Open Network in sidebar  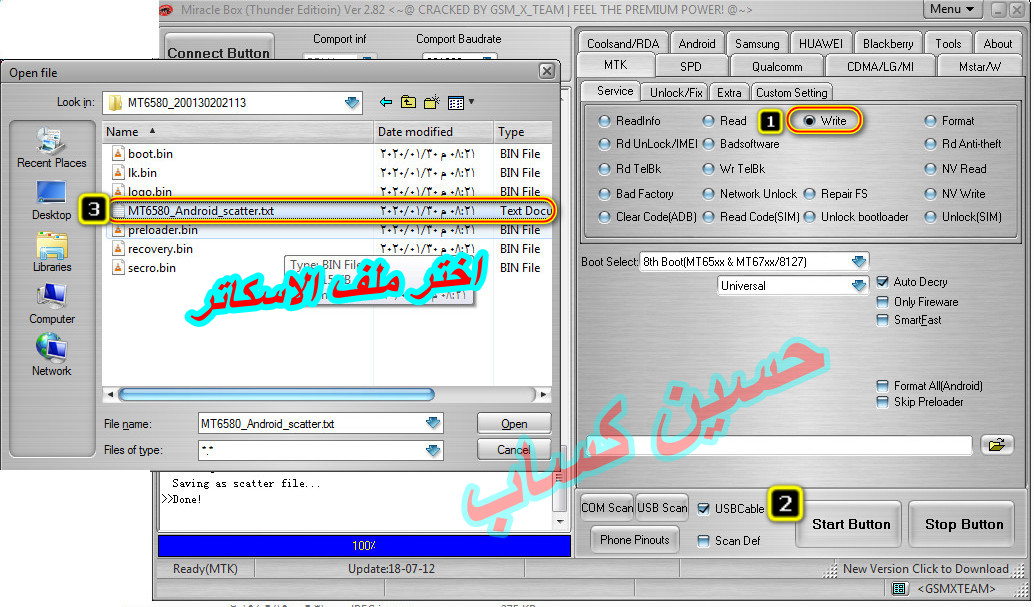click(x=51, y=356)
